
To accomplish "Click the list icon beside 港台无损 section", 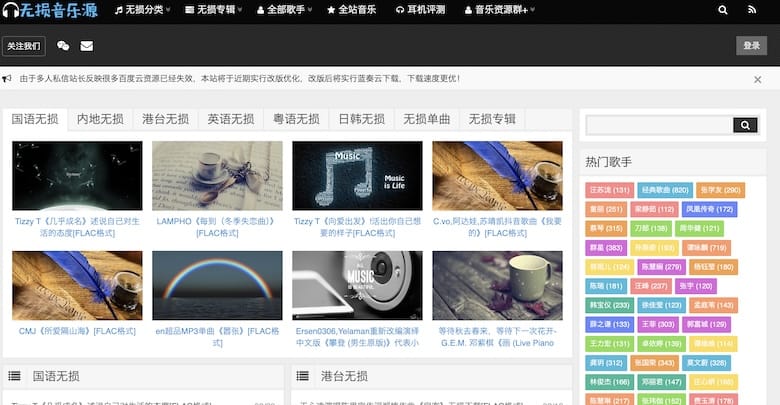I will coord(302,376).
